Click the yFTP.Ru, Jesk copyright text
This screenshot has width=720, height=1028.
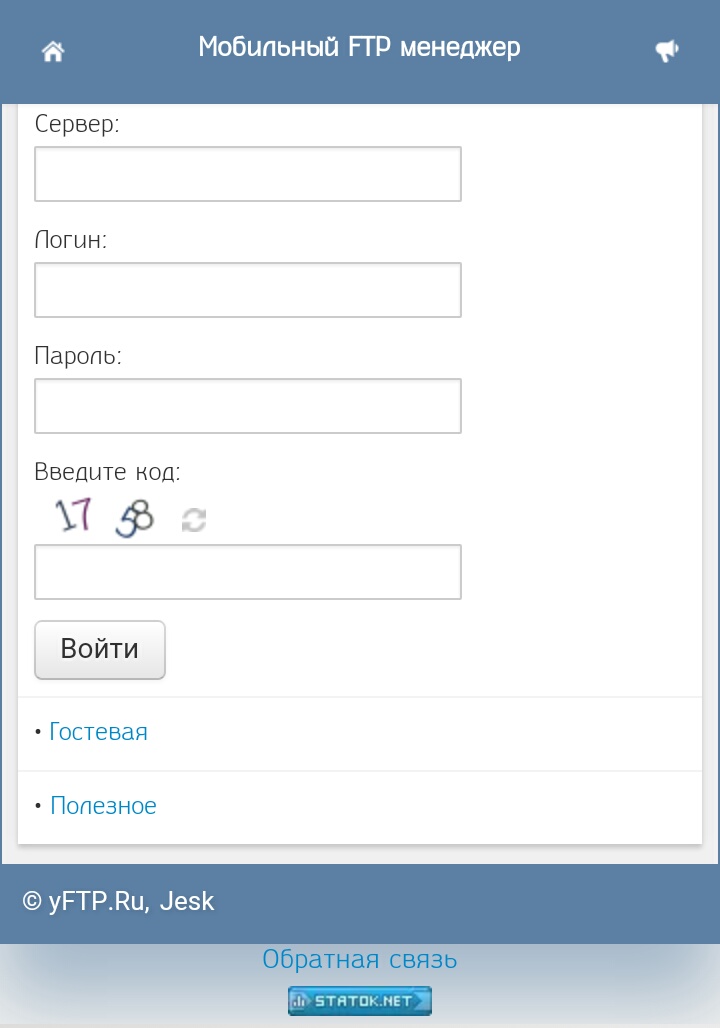click(119, 901)
